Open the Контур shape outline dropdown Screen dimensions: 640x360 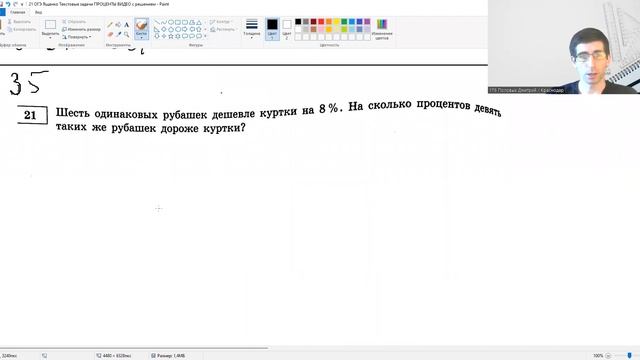pos(221,22)
